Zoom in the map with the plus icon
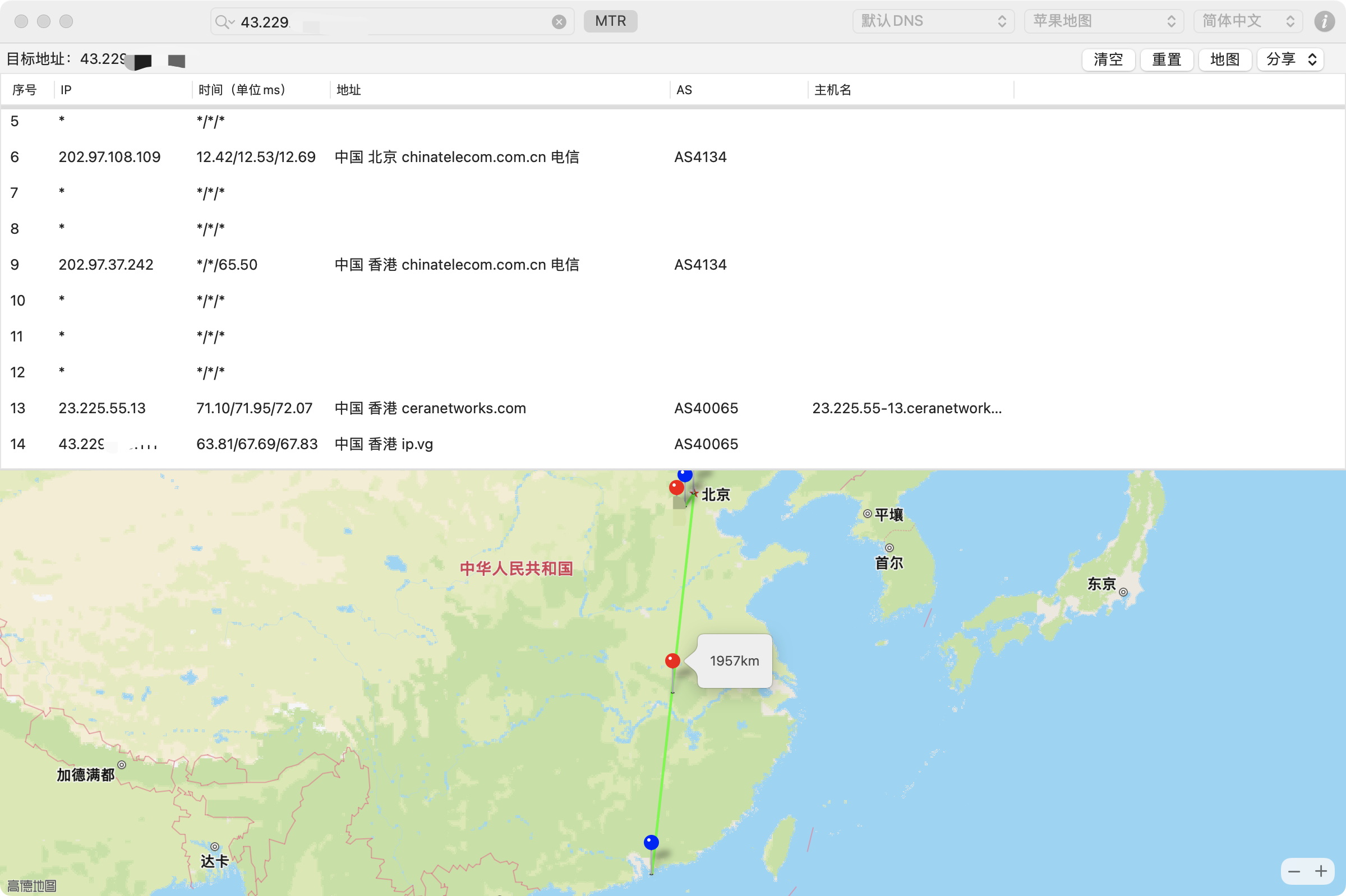Screen dimensions: 1346x896 (1321, 871)
